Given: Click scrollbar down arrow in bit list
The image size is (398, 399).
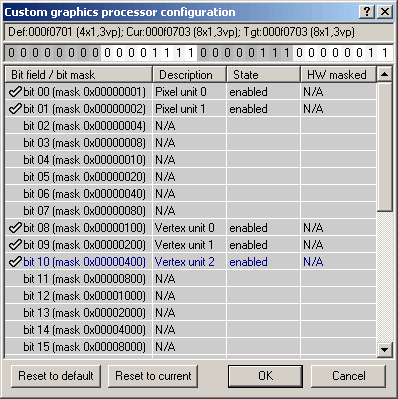Looking at the screenshot, I should click(385, 350).
